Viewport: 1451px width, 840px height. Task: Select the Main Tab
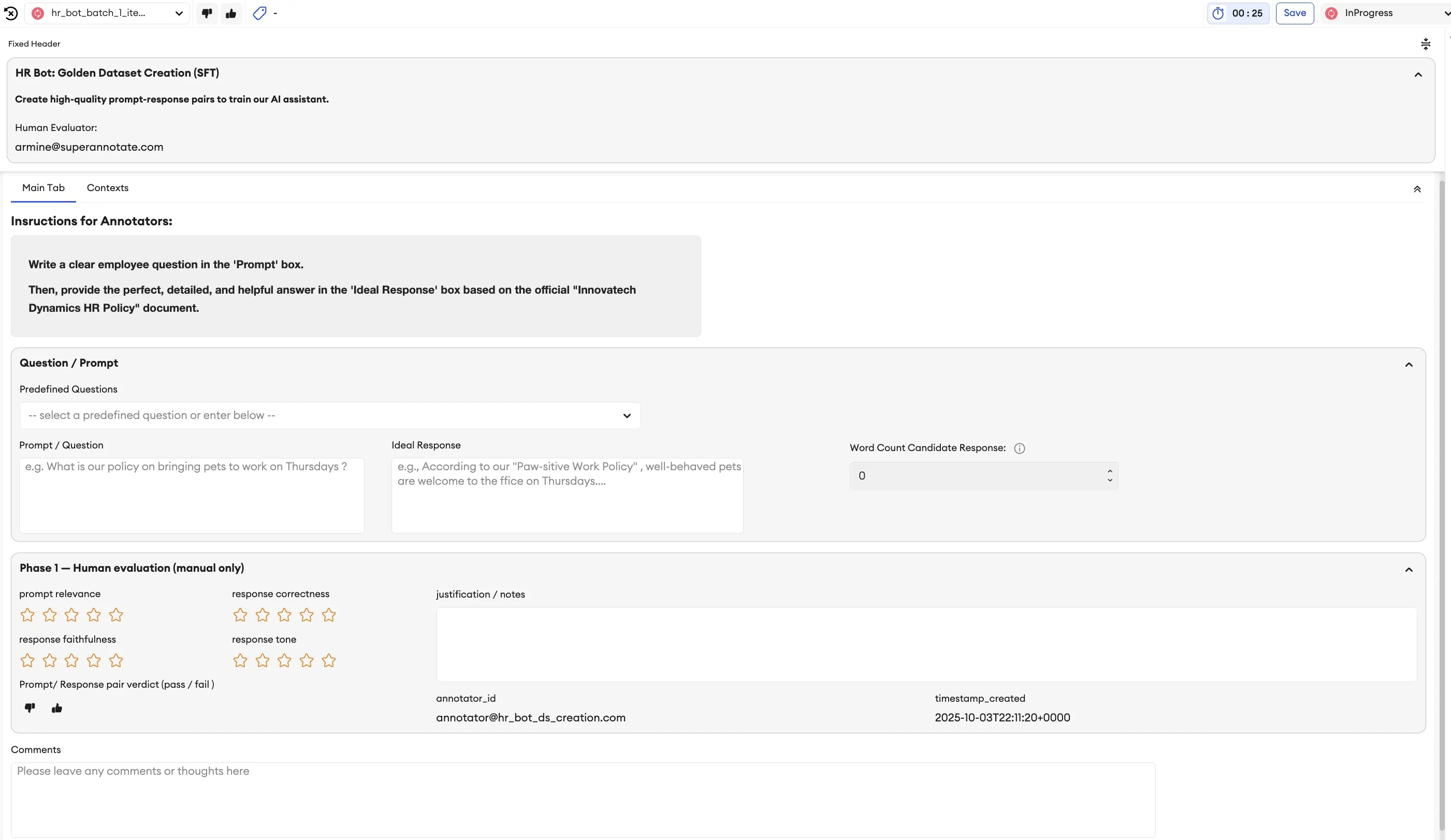[x=43, y=187]
